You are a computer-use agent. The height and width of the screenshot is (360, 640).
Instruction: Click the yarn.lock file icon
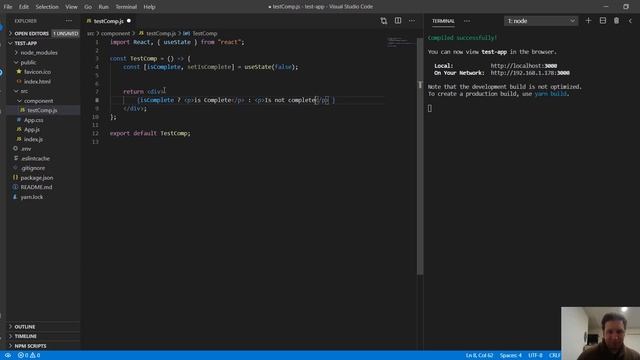(15, 197)
